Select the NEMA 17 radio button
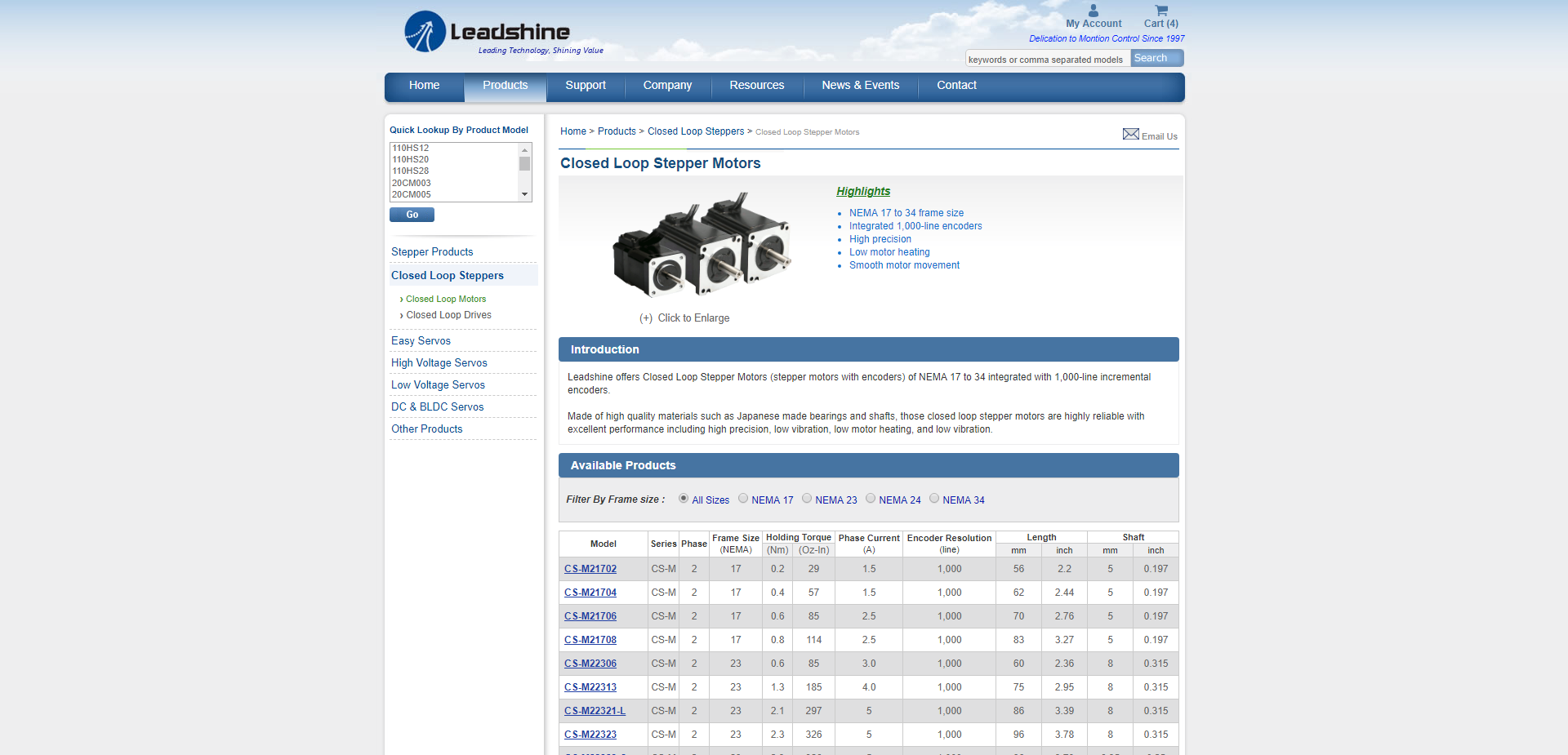Viewport: 1568px width, 755px height. click(x=743, y=499)
